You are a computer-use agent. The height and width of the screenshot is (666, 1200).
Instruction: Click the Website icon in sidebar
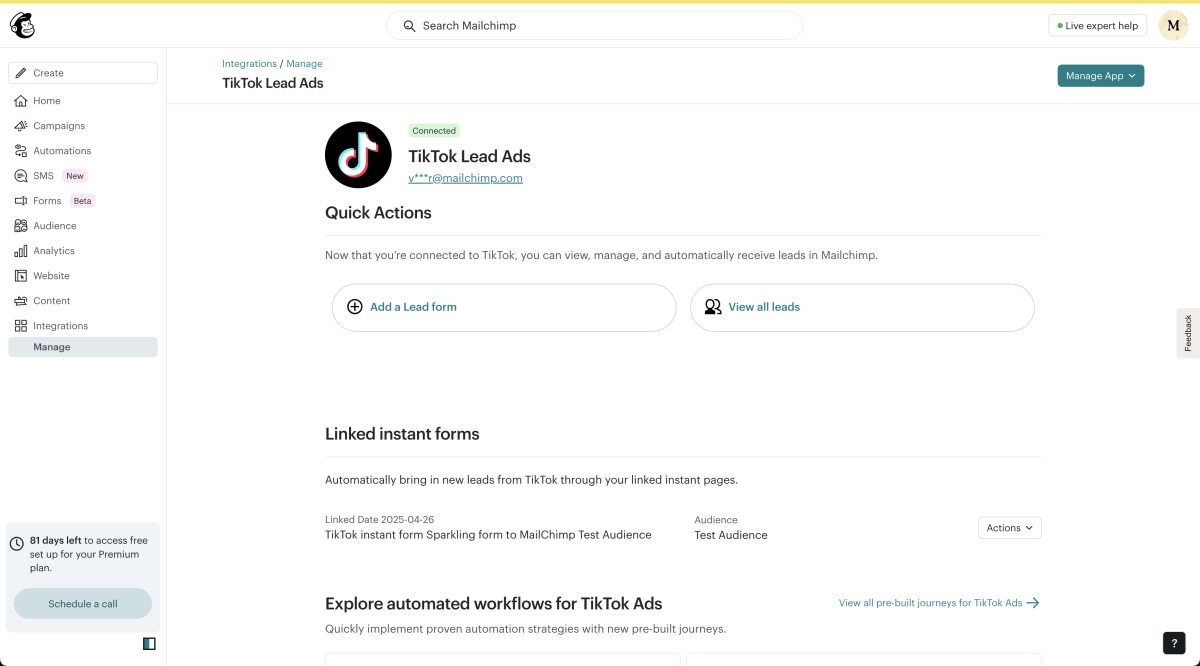(21, 276)
